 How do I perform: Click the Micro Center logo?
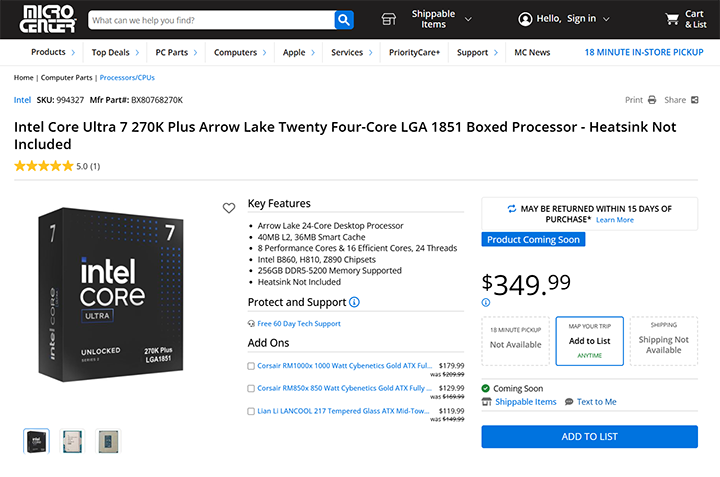pyautogui.click(x=41, y=19)
